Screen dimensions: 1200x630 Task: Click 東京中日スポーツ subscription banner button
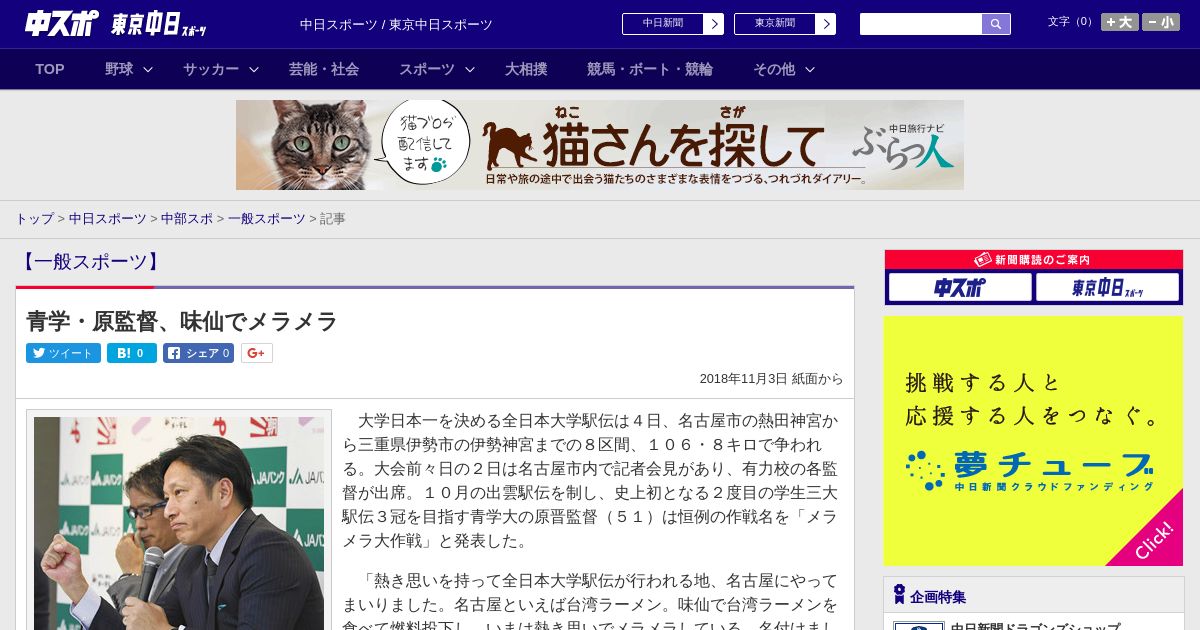point(1107,287)
